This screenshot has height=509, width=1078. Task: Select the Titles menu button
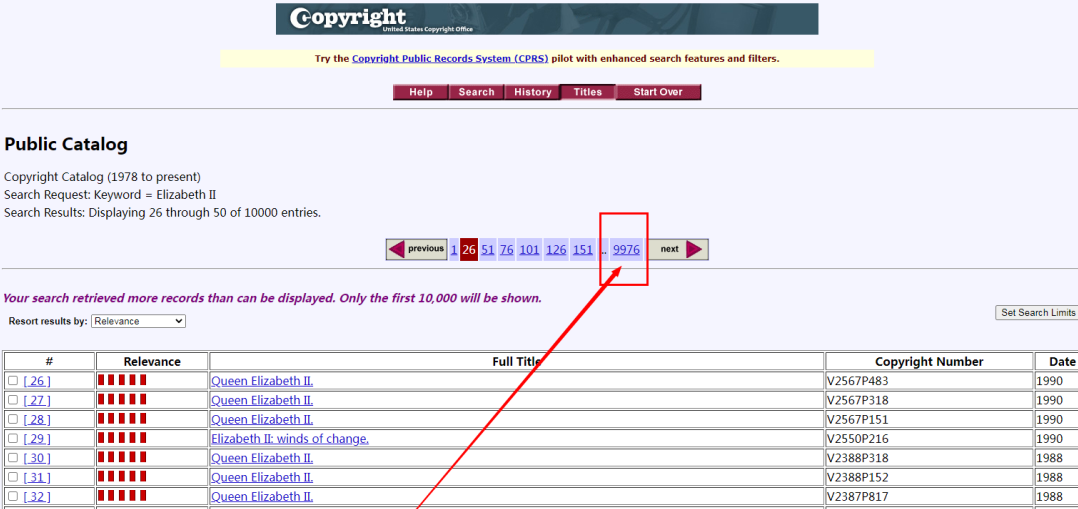(588, 92)
